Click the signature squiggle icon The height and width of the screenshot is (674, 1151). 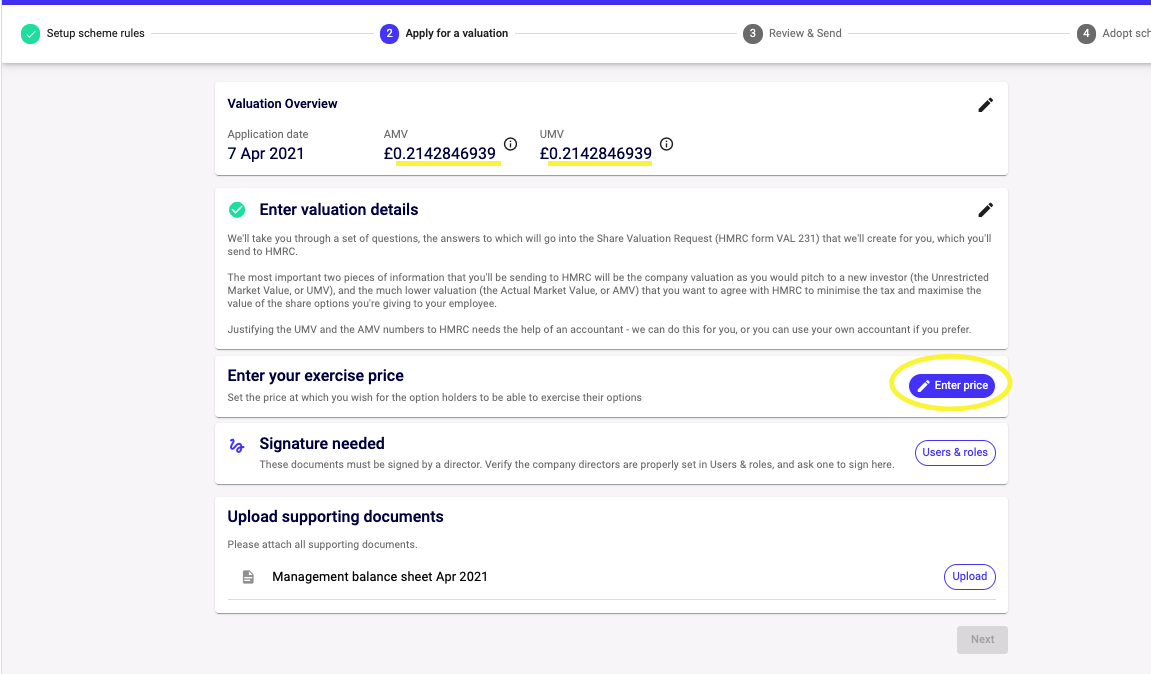click(236, 446)
